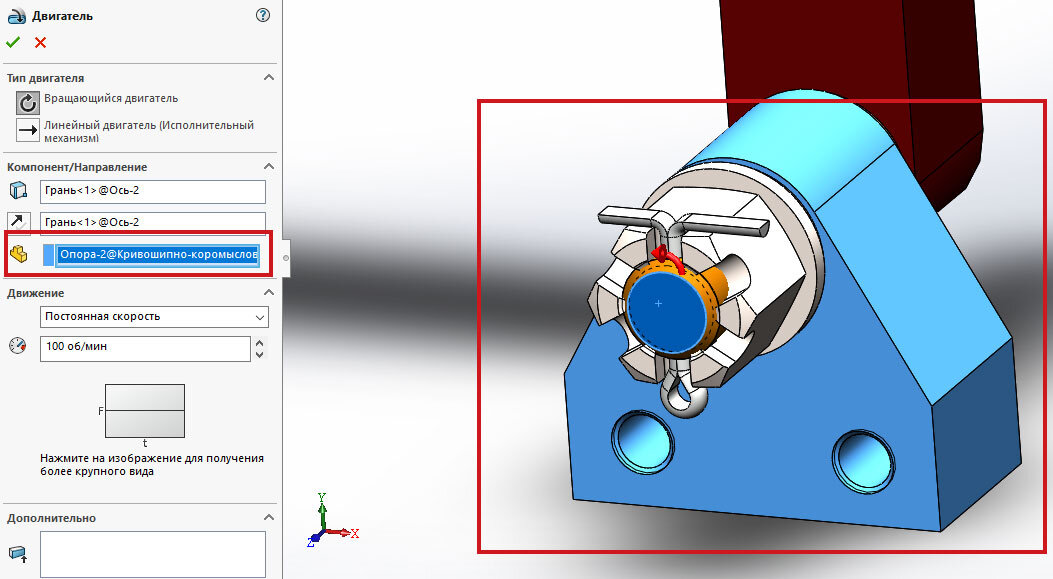Viewport: 1053px width, 579px height.
Task: Increase motor speed with the up stepper arrow
Action: [259, 343]
